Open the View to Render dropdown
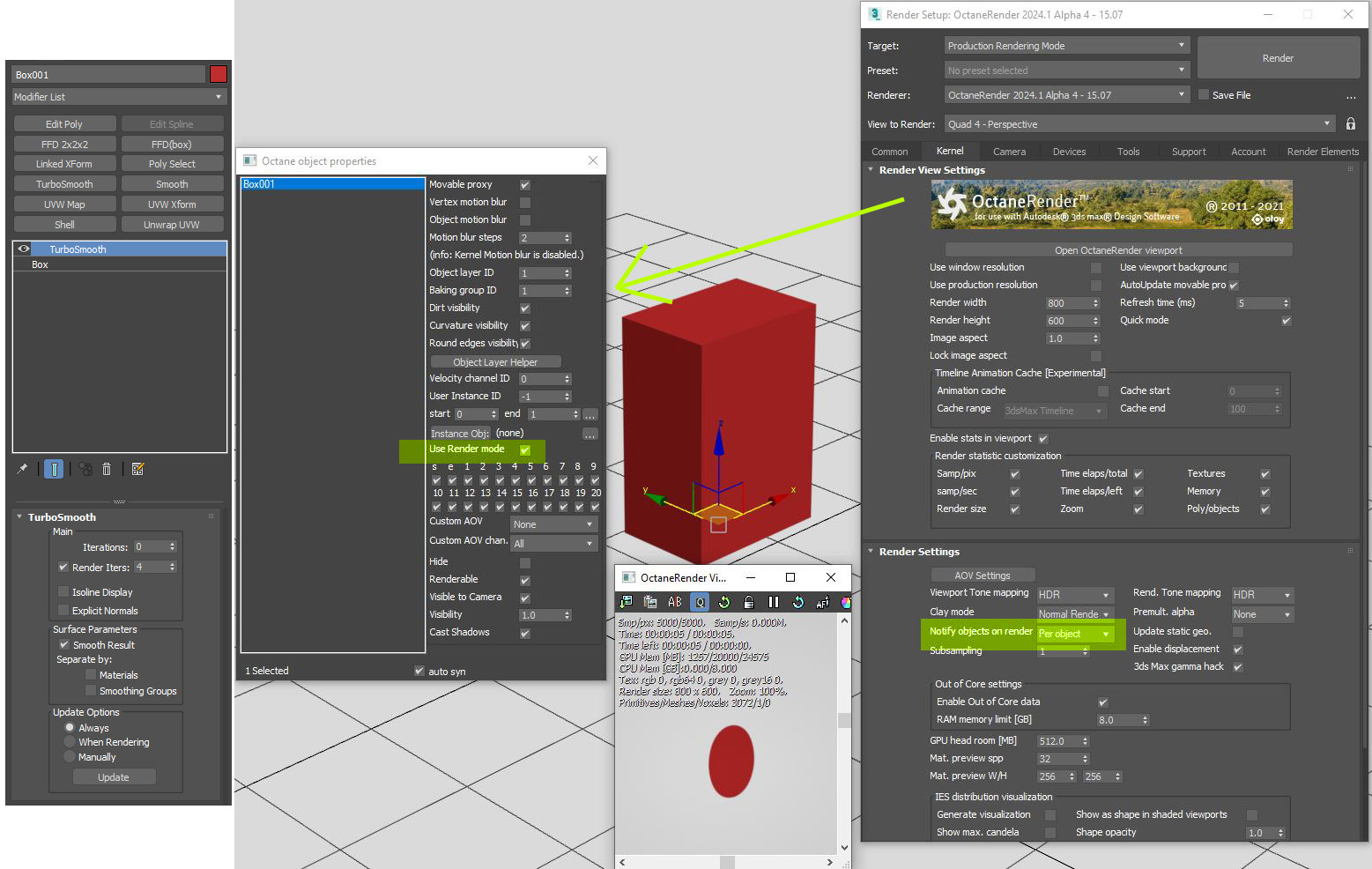 (1139, 124)
